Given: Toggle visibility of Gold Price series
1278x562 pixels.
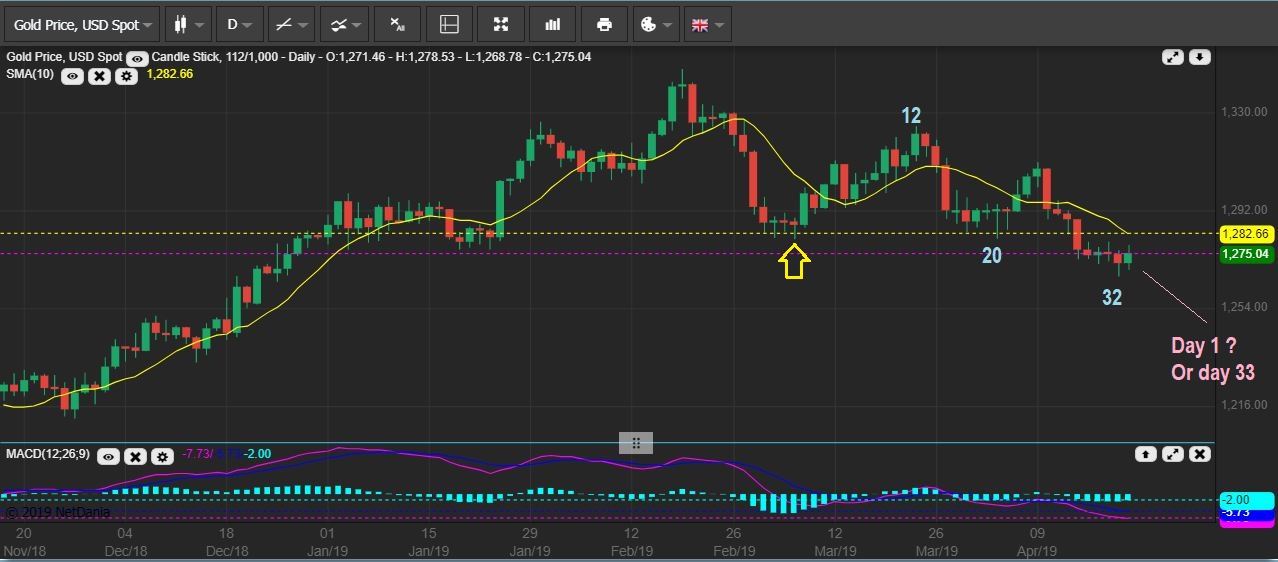Looking at the screenshot, I should pyautogui.click(x=138, y=57).
